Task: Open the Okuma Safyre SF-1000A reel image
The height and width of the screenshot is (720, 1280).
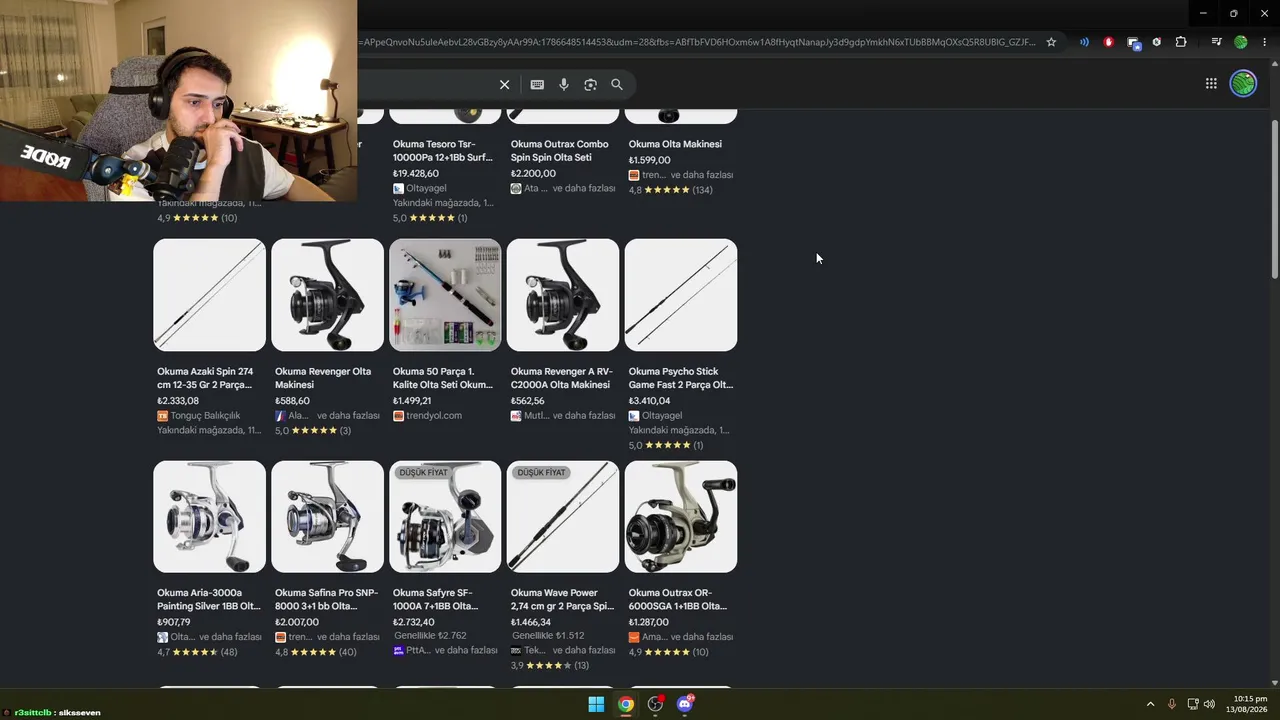Action: pyautogui.click(x=445, y=517)
